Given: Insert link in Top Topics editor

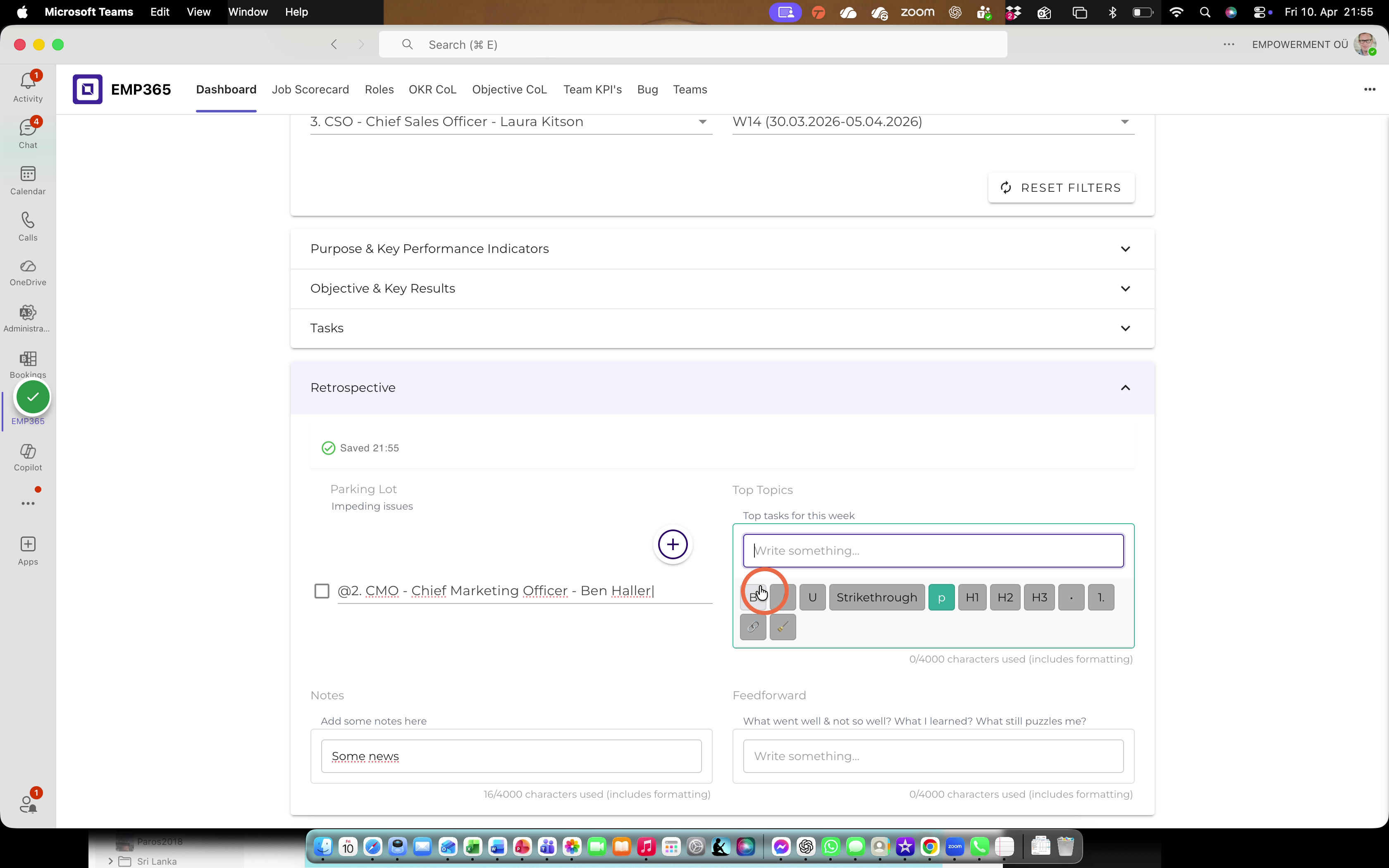Looking at the screenshot, I should [x=752, y=627].
